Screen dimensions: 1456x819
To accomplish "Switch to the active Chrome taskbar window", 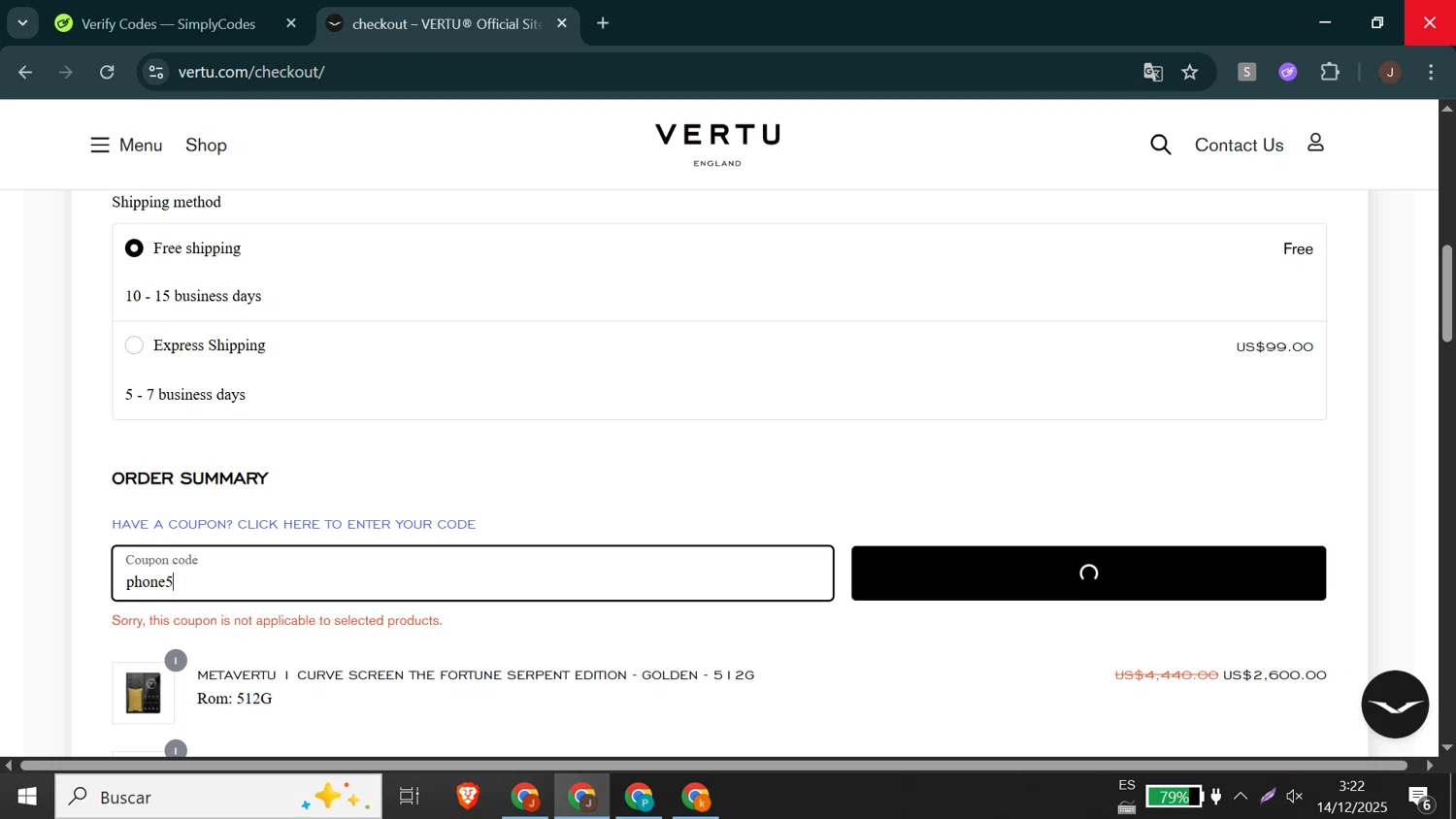I will pyautogui.click(x=582, y=797).
